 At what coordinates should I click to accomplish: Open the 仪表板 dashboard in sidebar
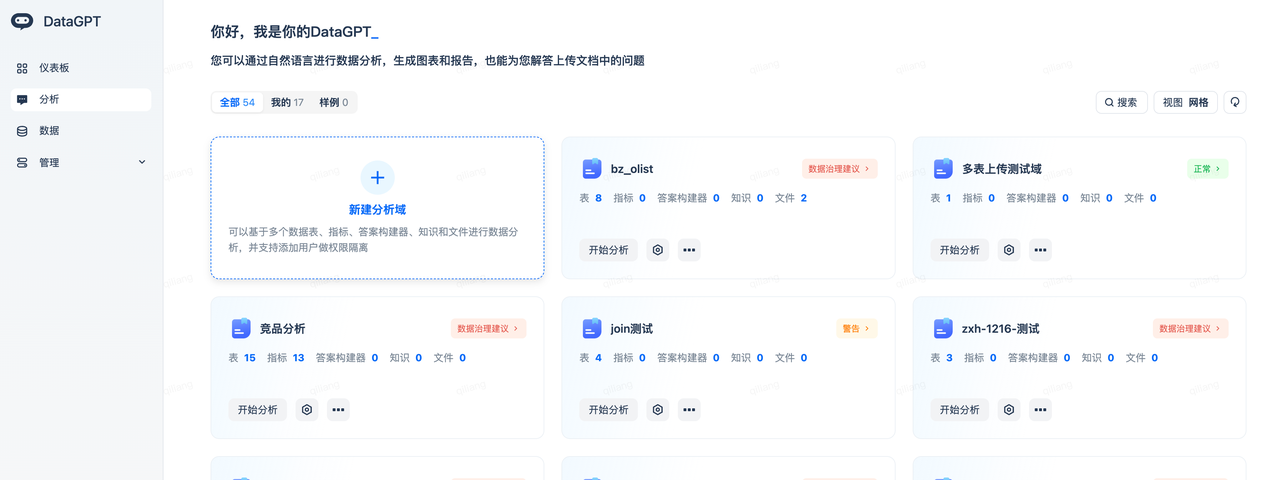[54, 68]
